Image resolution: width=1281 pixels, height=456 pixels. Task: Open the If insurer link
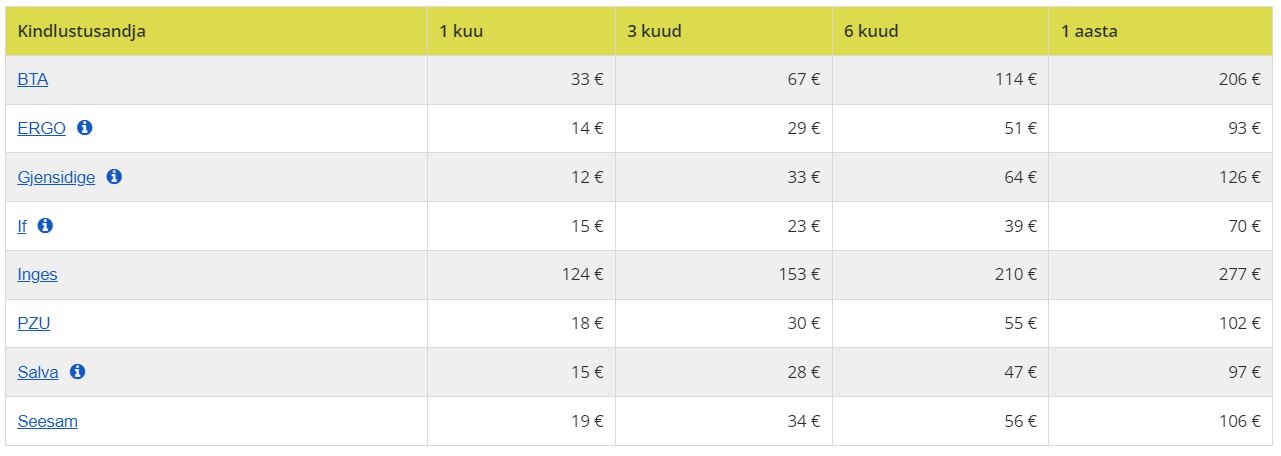[22, 227]
